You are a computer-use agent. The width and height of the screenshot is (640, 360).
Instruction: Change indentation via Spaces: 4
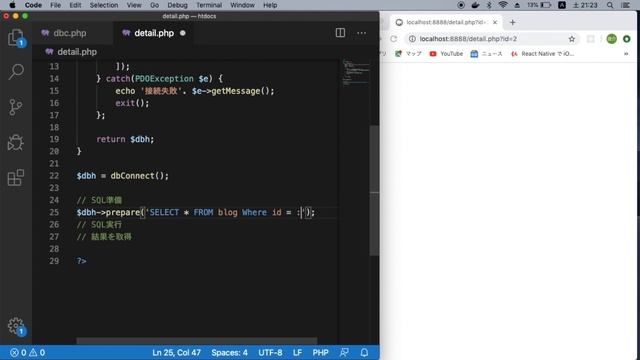pos(229,353)
